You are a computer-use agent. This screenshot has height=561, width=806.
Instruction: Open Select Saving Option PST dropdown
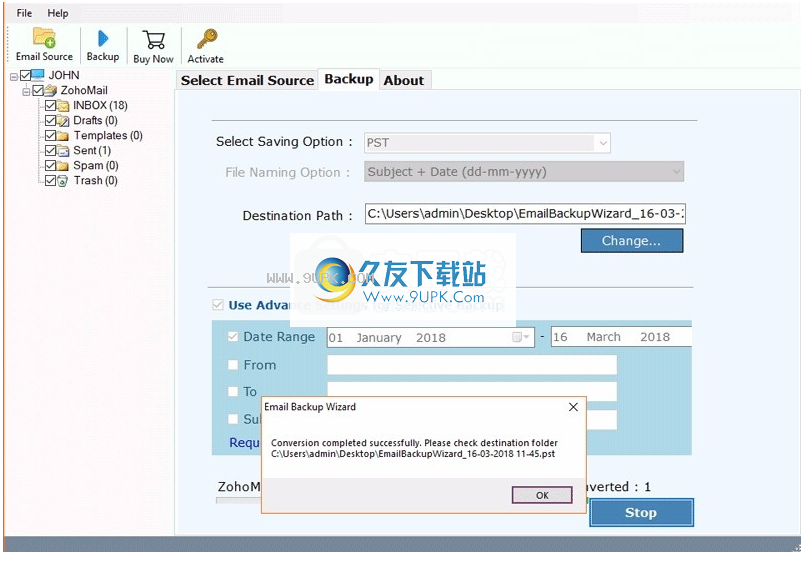[x=487, y=143]
